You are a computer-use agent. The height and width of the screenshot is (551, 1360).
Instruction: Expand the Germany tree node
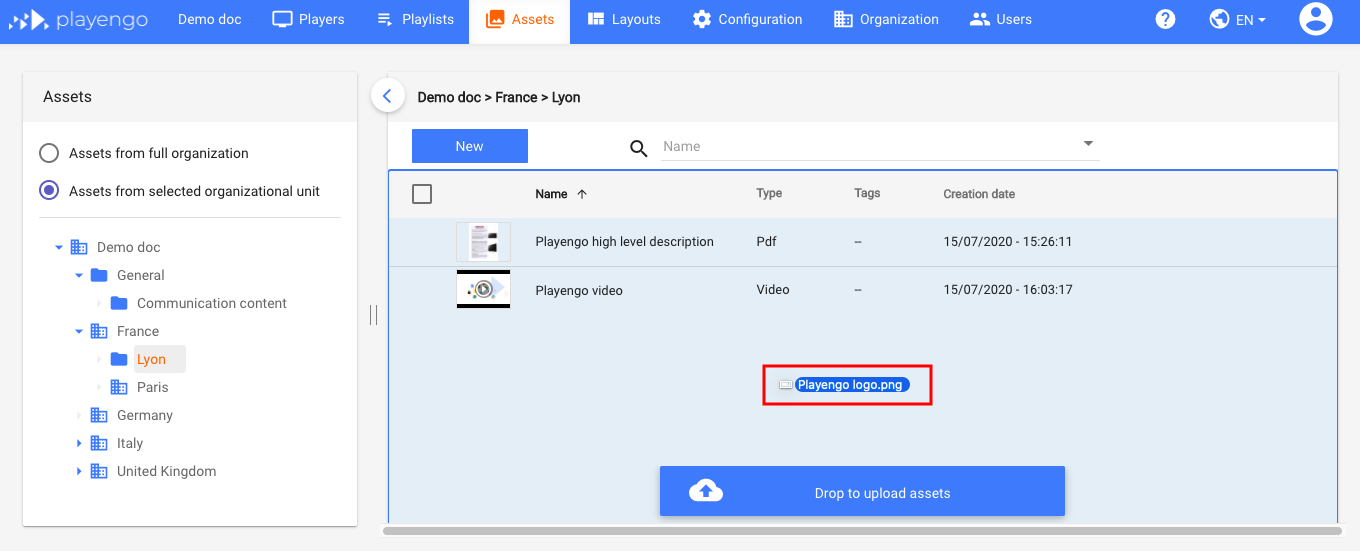pyautogui.click(x=79, y=415)
